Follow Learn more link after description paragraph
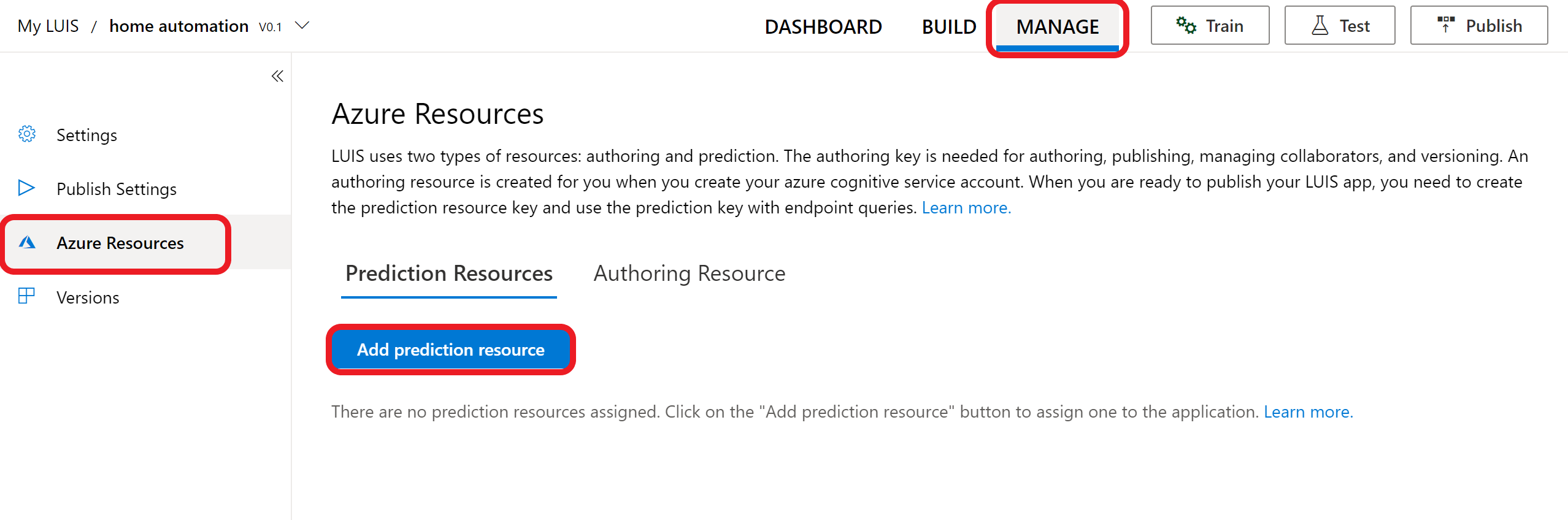 (x=966, y=208)
